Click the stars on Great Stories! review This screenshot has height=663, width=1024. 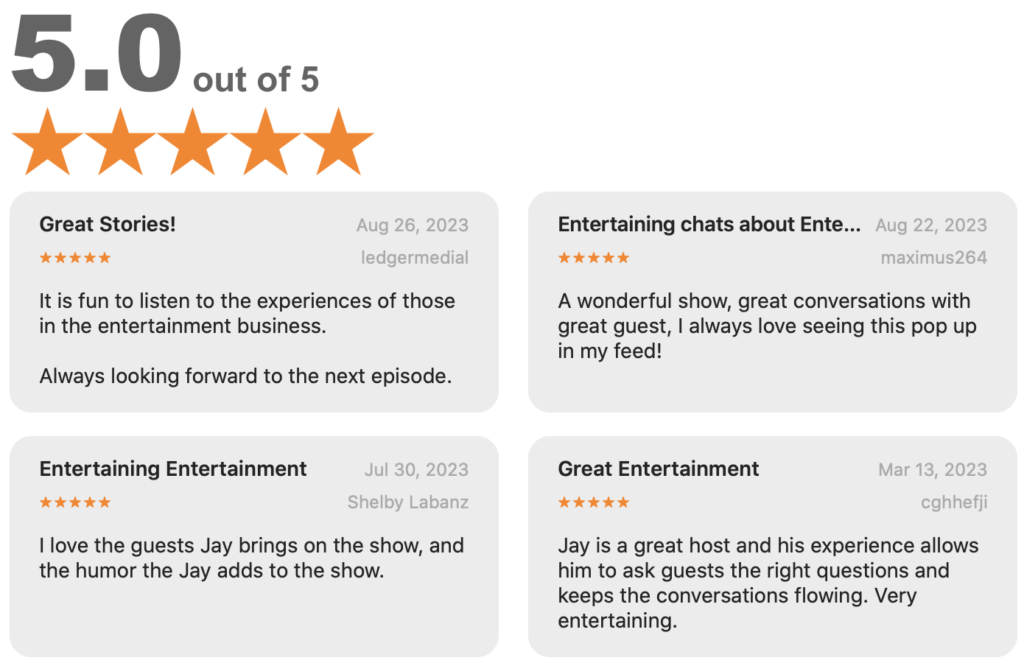coord(75,258)
